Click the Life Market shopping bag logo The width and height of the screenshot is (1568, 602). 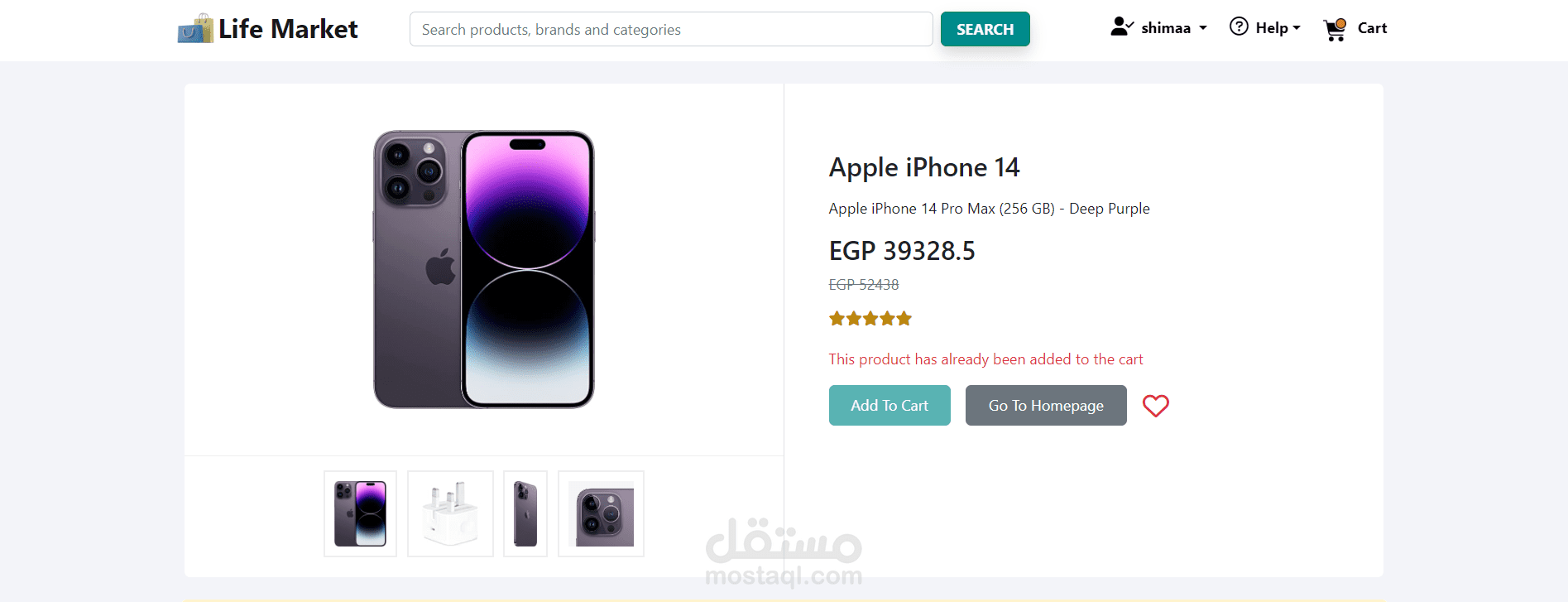(195, 29)
